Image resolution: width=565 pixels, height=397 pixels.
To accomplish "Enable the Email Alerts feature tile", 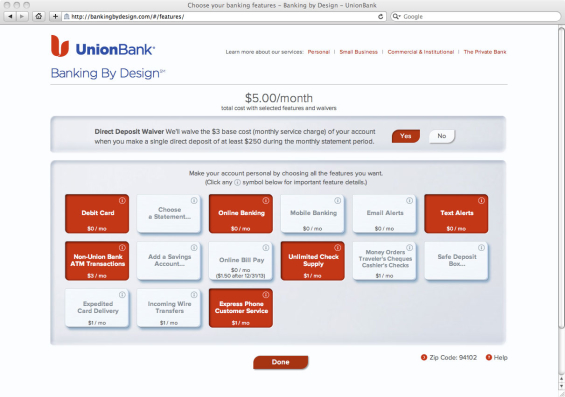I will 384,214.
